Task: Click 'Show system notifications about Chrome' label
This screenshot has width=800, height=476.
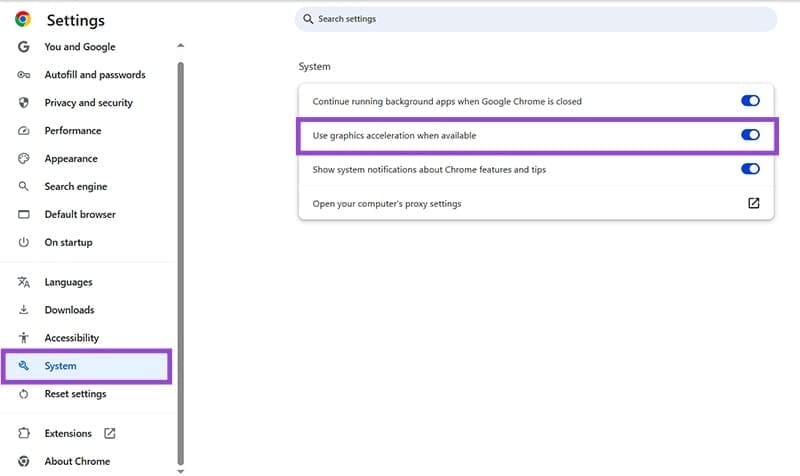Action: point(429,169)
